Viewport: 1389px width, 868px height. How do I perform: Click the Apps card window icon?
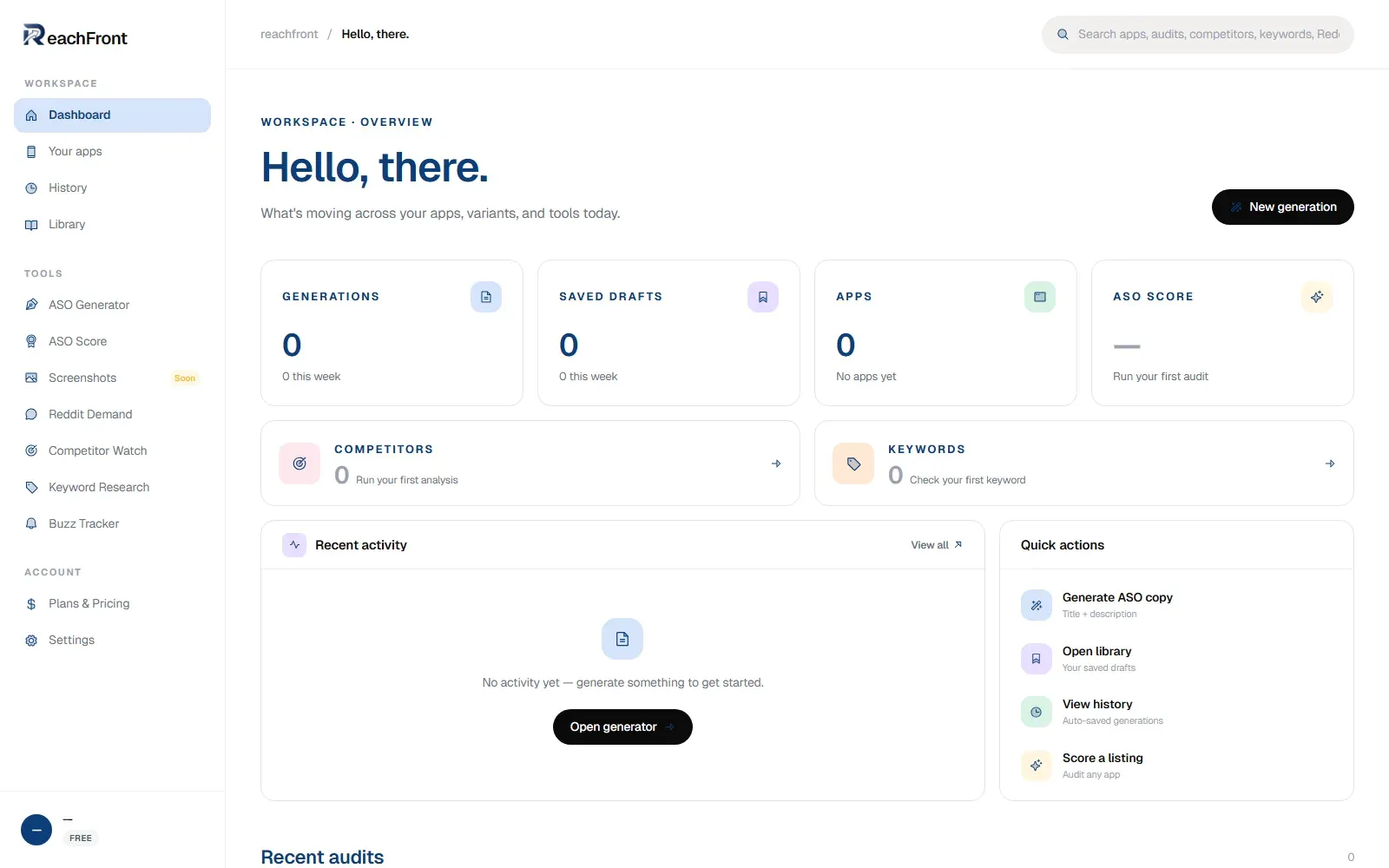1040,297
